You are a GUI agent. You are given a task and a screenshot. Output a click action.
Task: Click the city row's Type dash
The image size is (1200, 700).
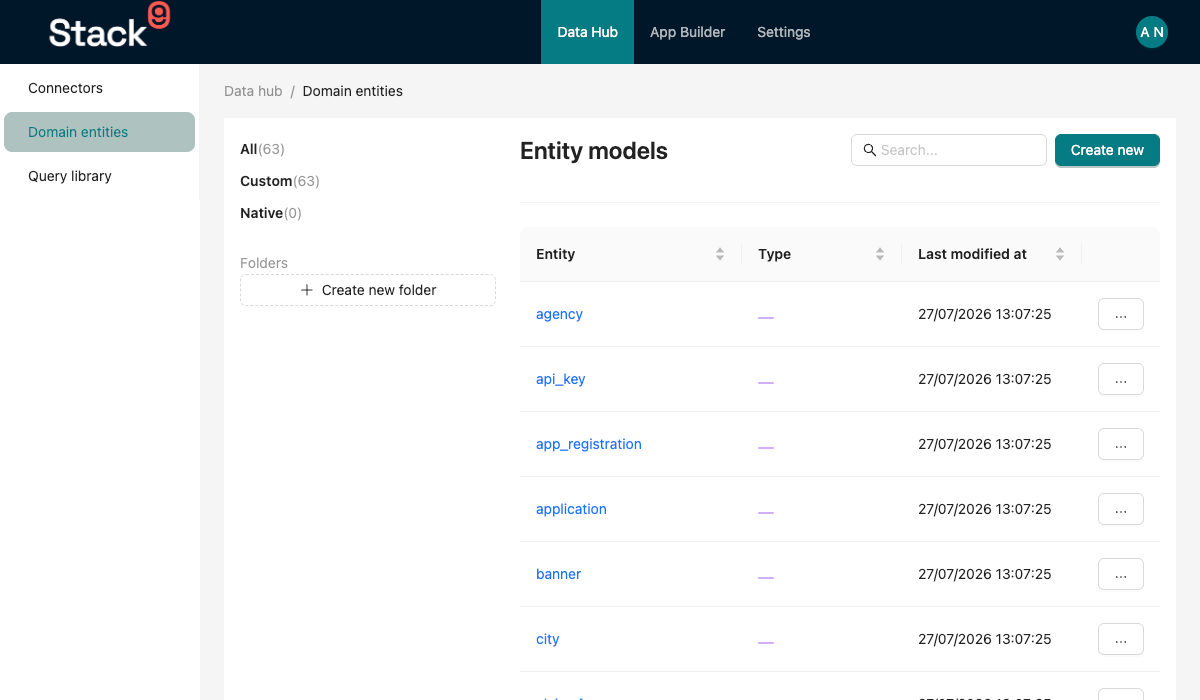(x=766, y=642)
